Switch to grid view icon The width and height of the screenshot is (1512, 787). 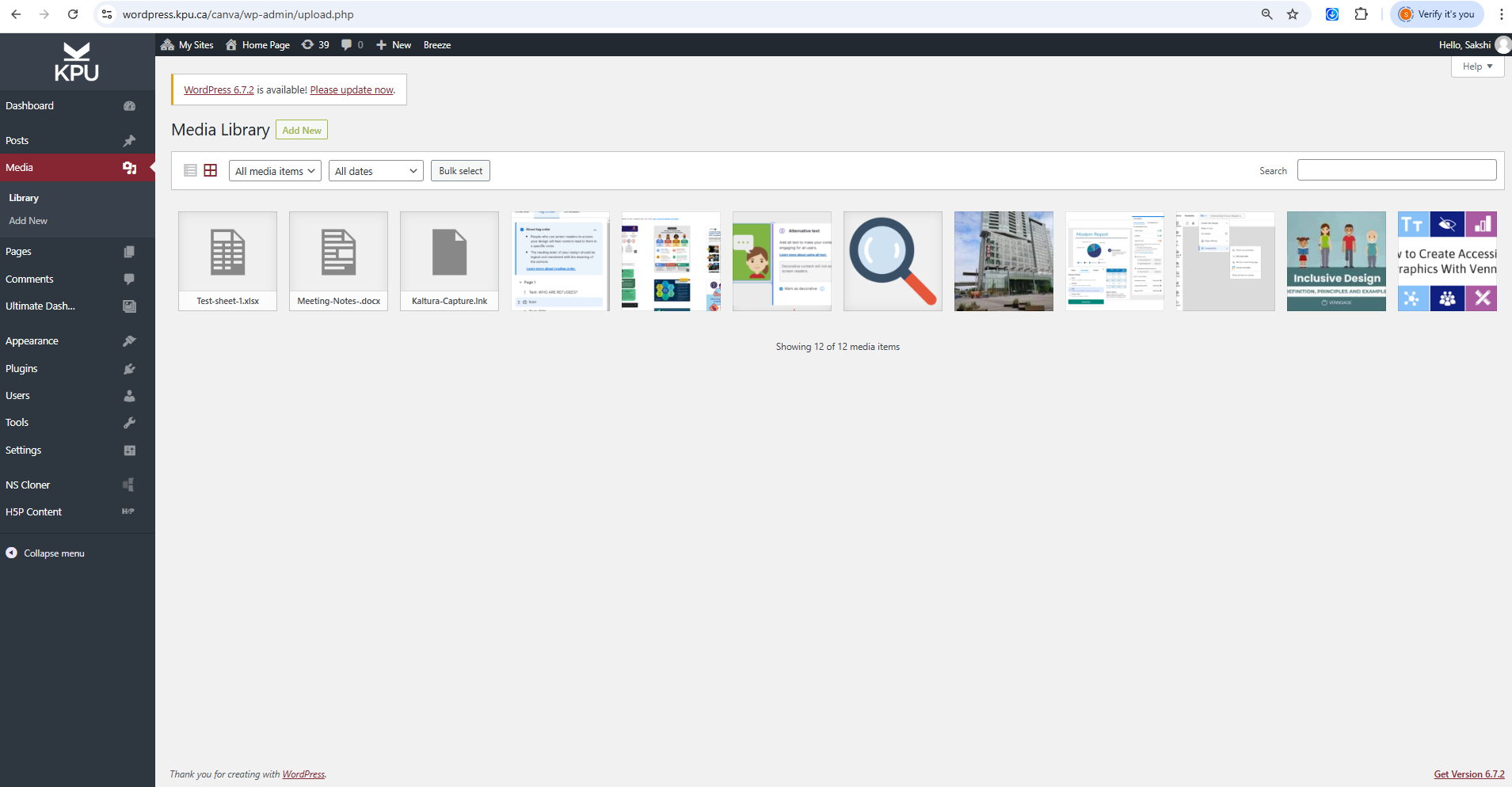[211, 170]
